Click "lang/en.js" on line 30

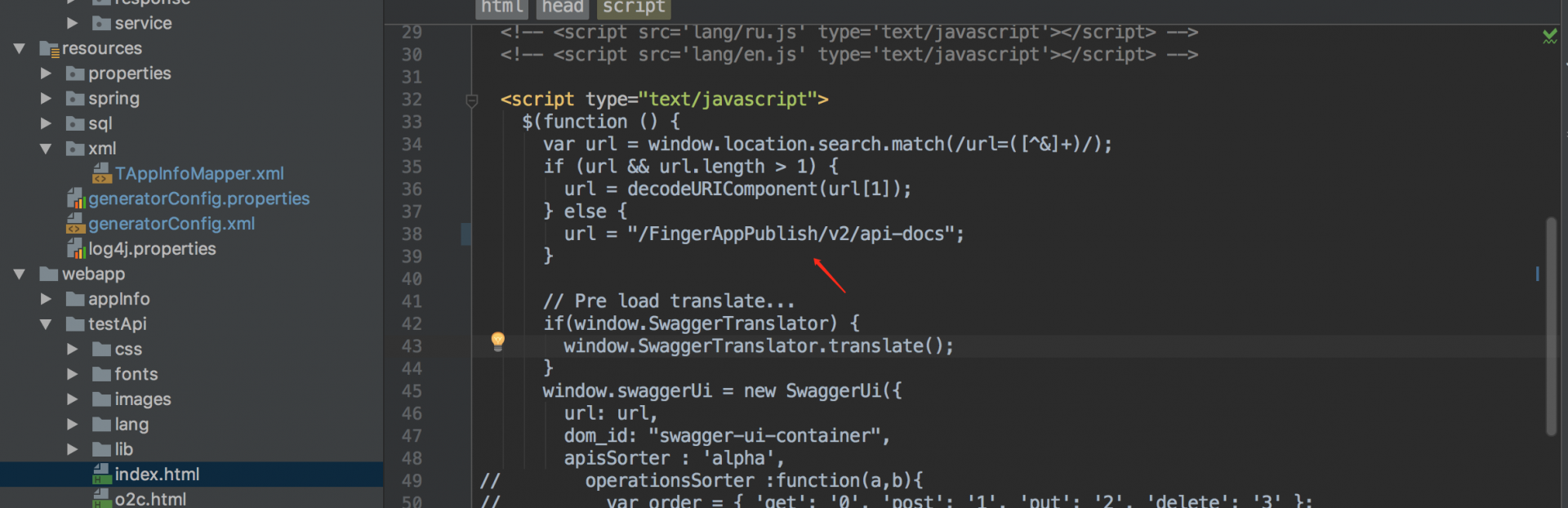tap(744, 56)
